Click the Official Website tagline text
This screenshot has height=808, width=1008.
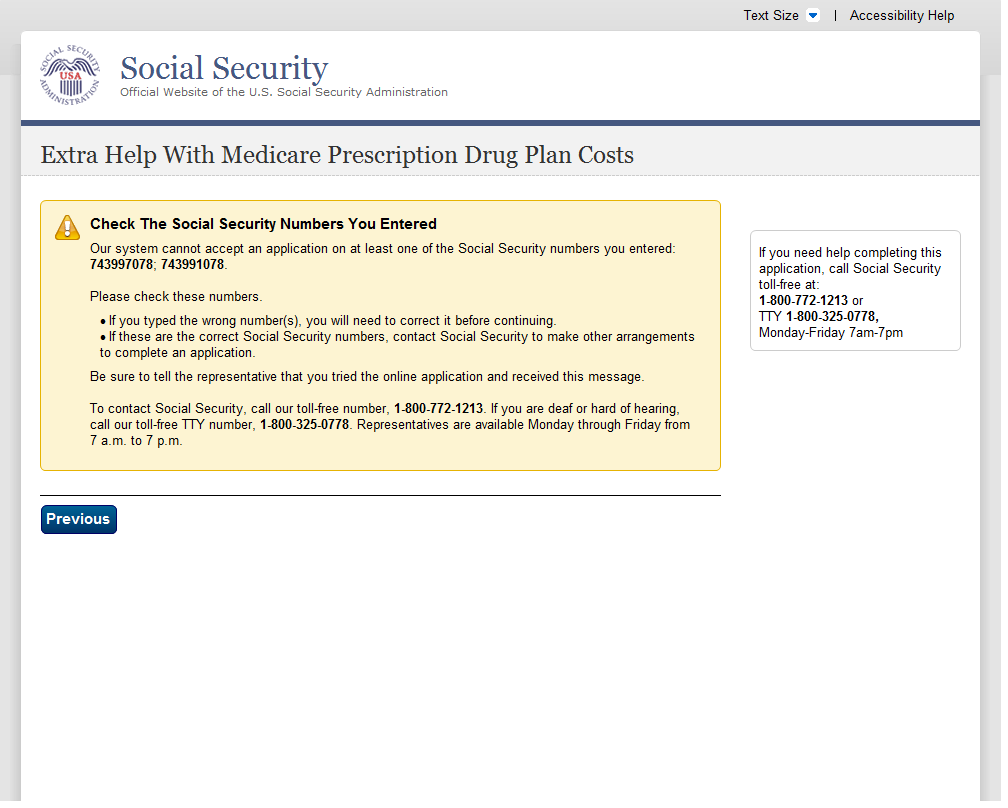click(284, 92)
